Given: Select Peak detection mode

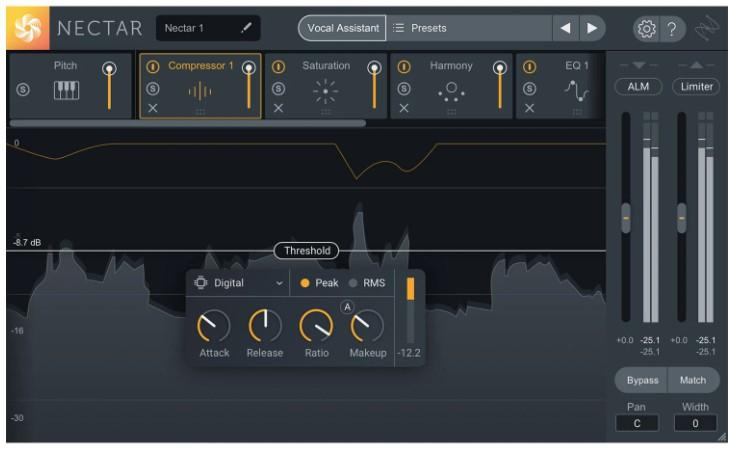Looking at the screenshot, I should point(319,283).
